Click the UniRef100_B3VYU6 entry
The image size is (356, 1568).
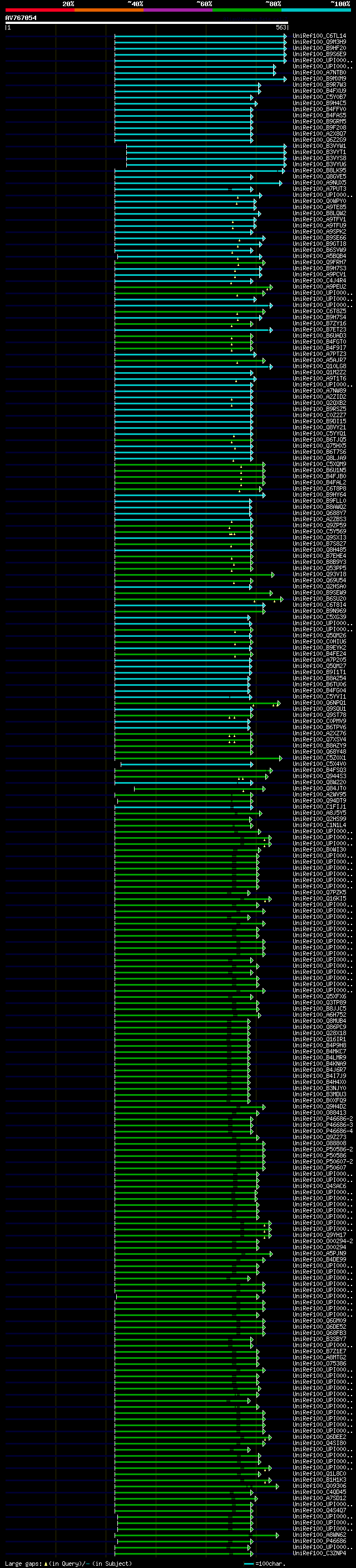tap(319, 164)
